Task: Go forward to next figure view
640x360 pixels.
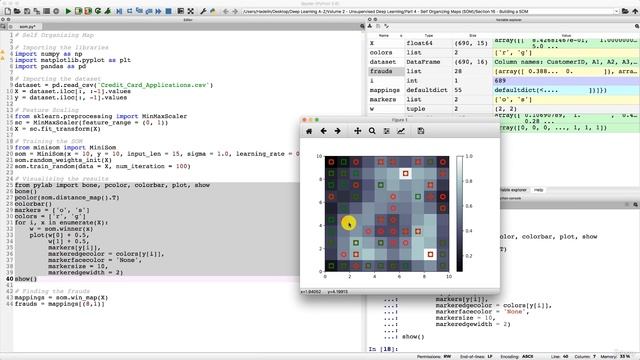Action: pyautogui.click(x=338, y=131)
